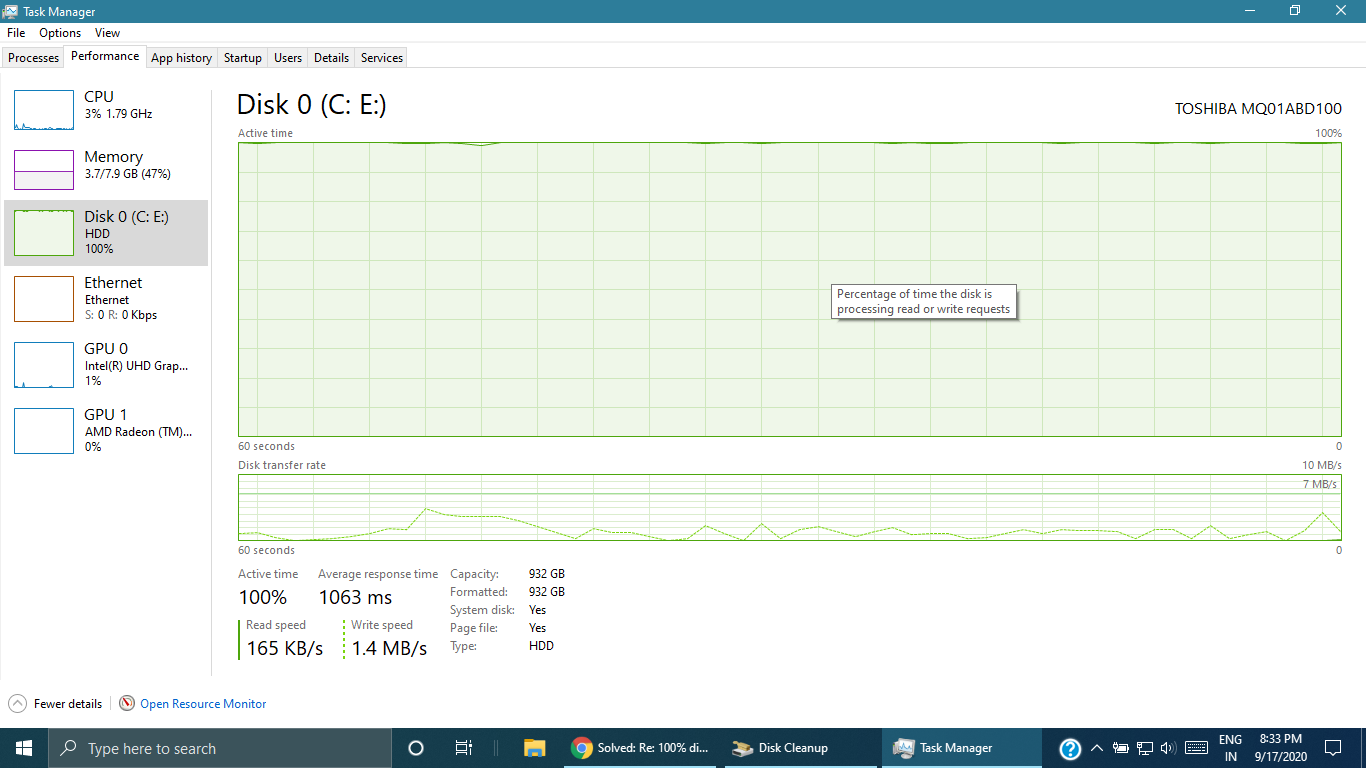Open the touch keyboard from the tray
1366x768 pixels.
[x=1197, y=747]
